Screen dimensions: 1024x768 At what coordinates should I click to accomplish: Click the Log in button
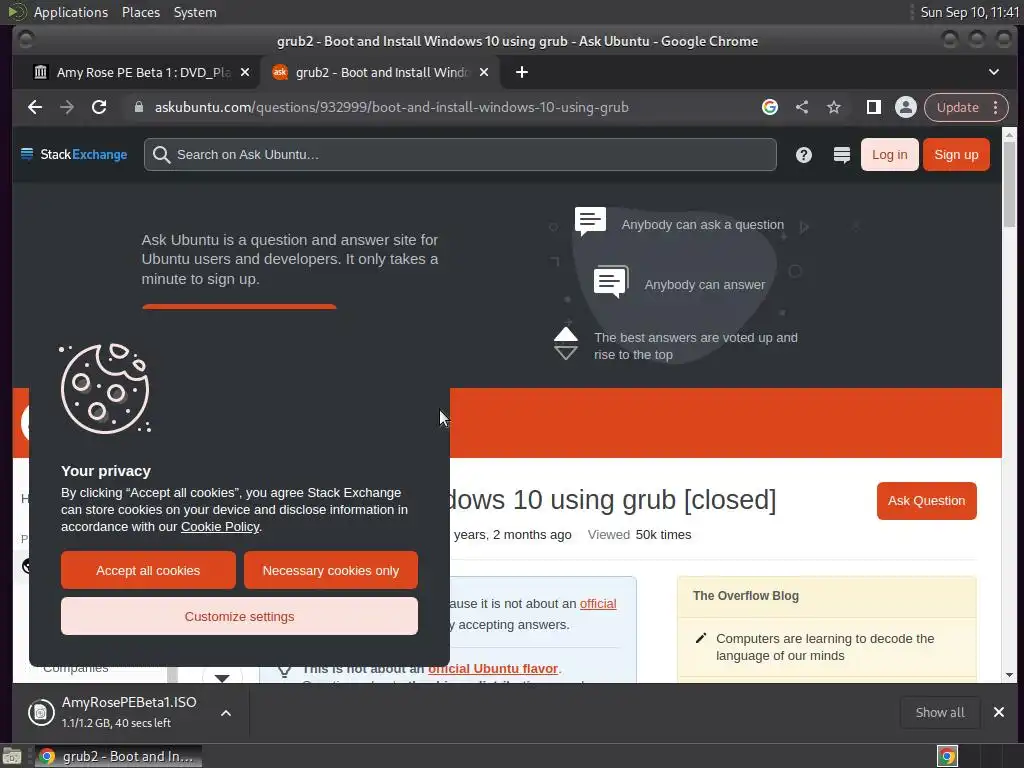click(889, 155)
